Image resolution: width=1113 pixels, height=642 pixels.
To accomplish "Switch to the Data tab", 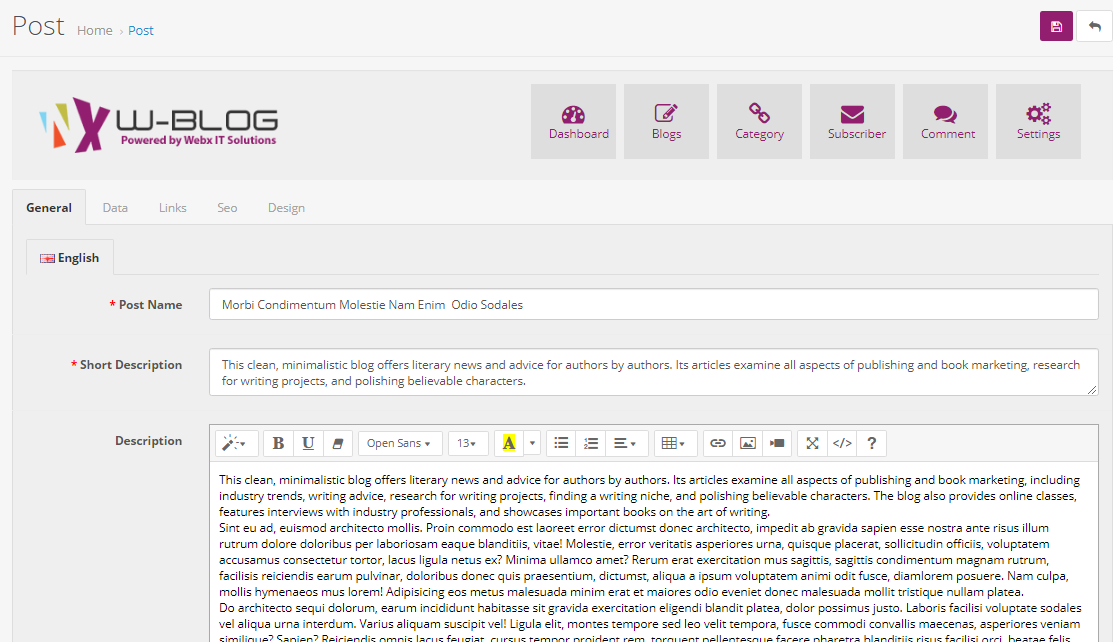I will (115, 207).
